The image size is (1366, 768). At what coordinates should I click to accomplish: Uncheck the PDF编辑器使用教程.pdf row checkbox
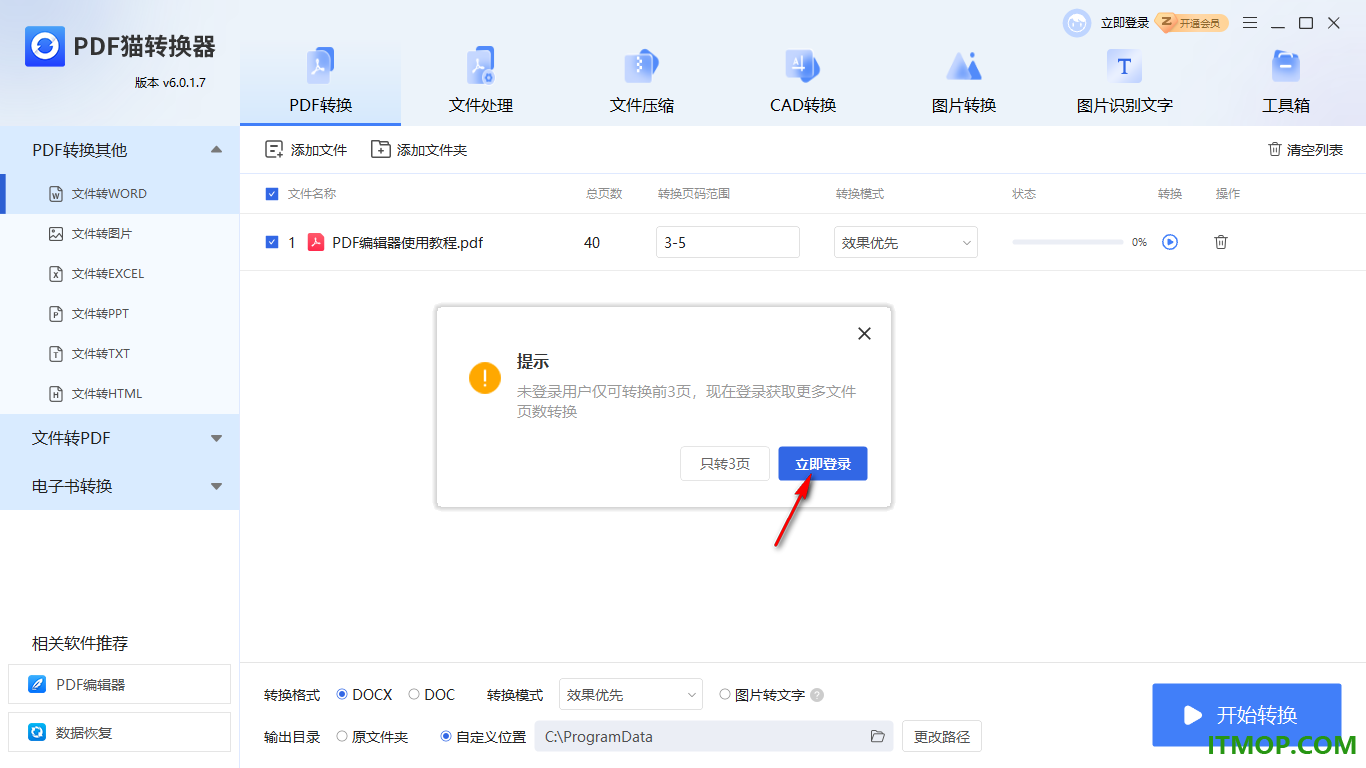[x=272, y=242]
